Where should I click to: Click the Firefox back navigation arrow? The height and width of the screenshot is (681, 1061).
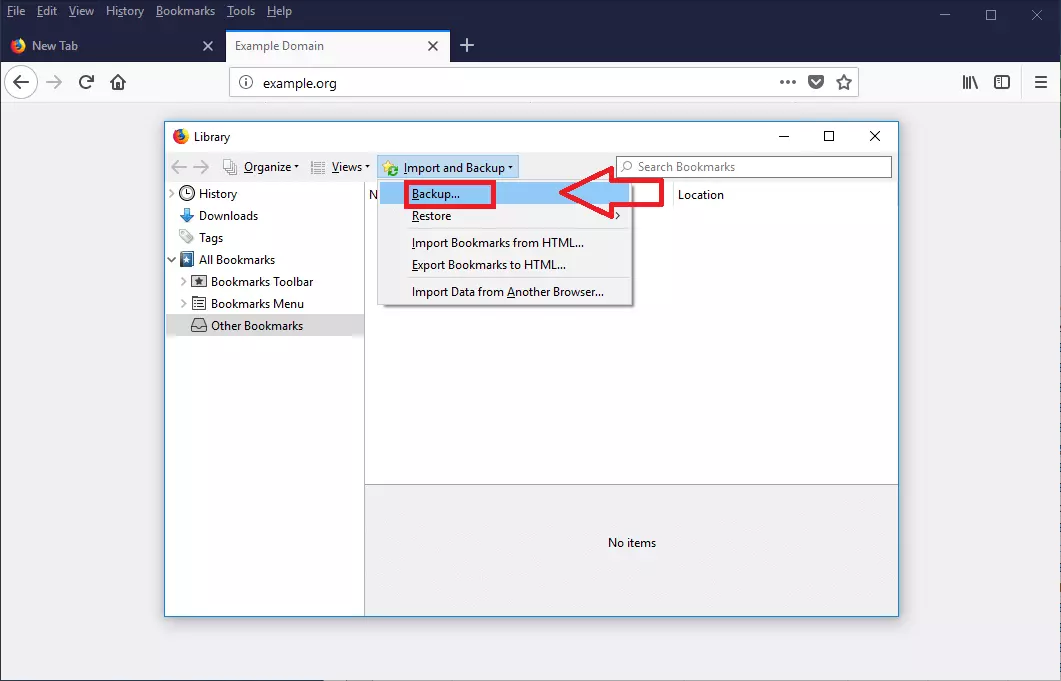pyautogui.click(x=21, y=83)
